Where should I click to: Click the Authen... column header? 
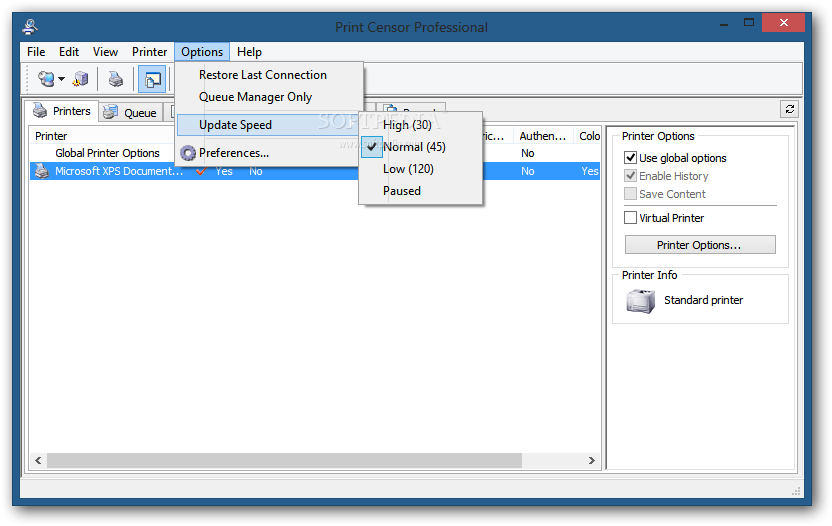pos(542,136)
